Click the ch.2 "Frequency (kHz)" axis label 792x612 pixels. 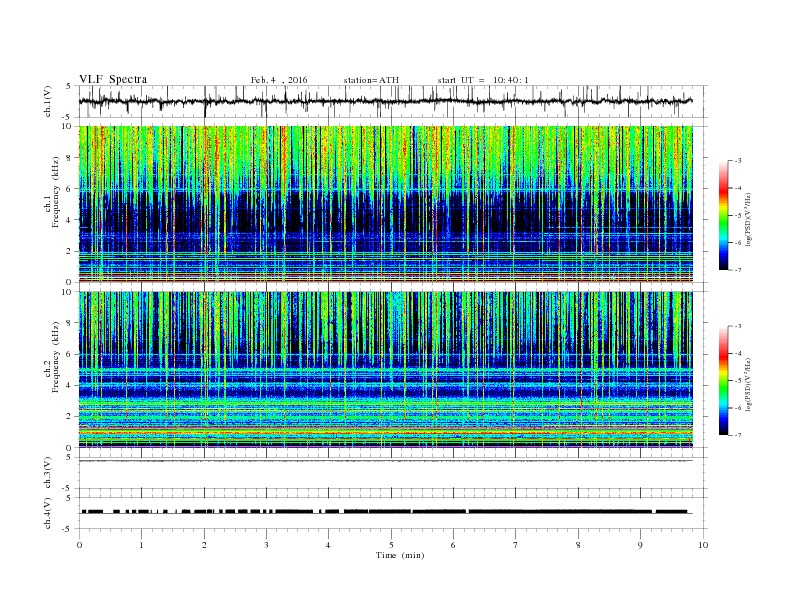(55, 356)
